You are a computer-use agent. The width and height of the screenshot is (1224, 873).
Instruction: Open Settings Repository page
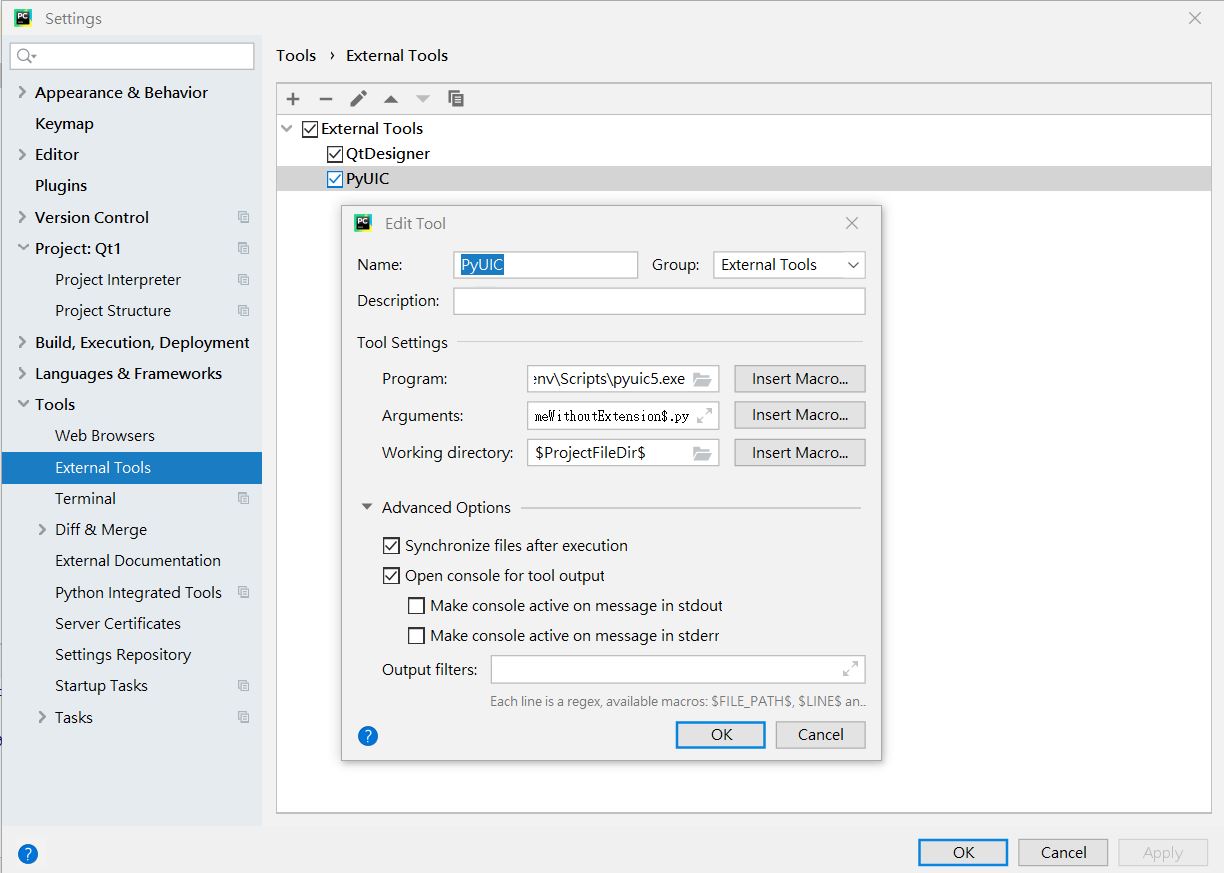pyautogui.click(x=123, y=655)
